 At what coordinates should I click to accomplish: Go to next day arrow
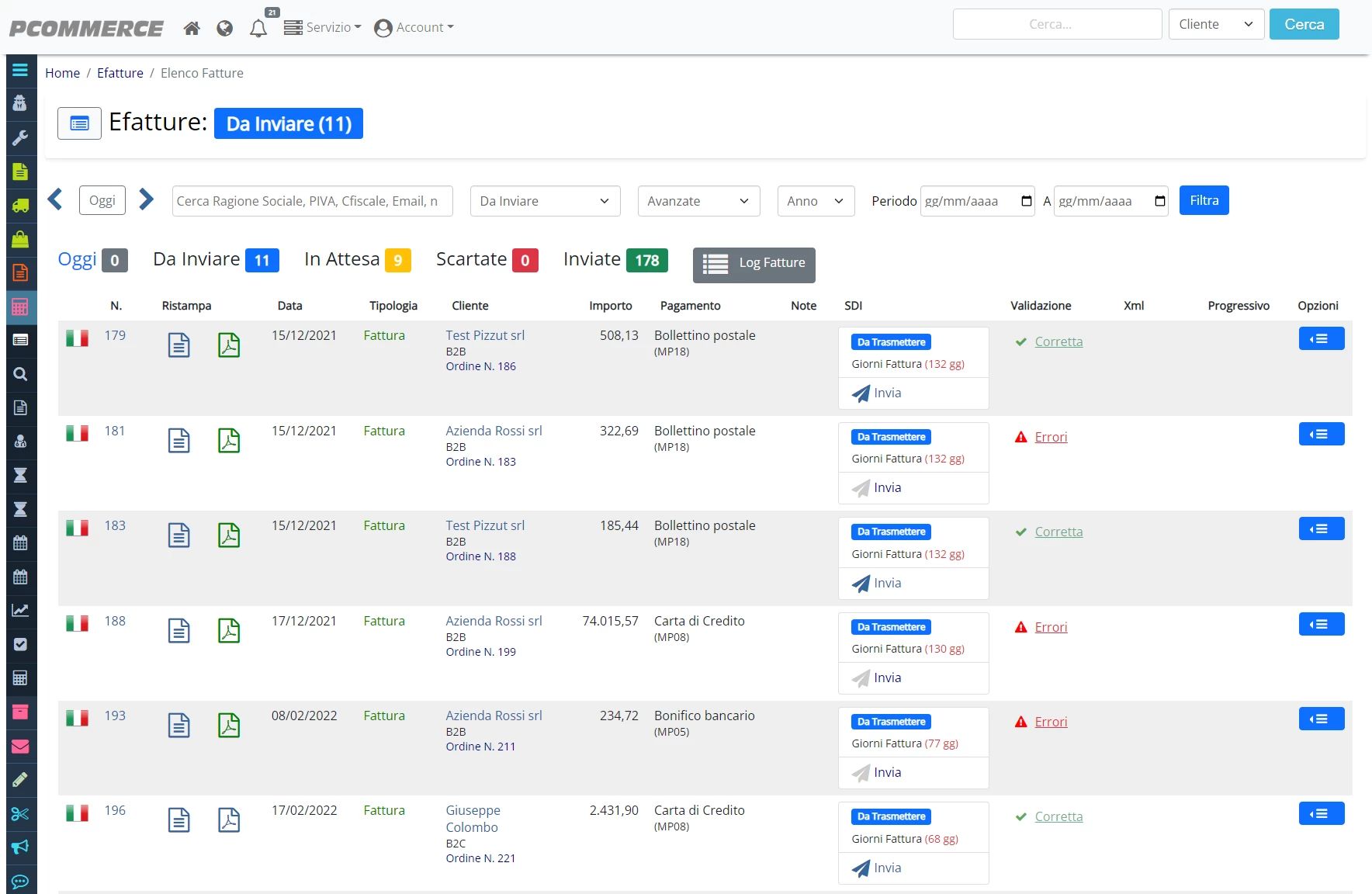(x=146, y=199)
